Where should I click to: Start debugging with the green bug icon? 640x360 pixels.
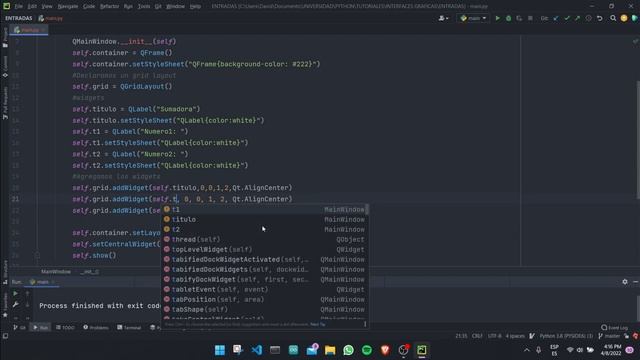pos(508,18)
